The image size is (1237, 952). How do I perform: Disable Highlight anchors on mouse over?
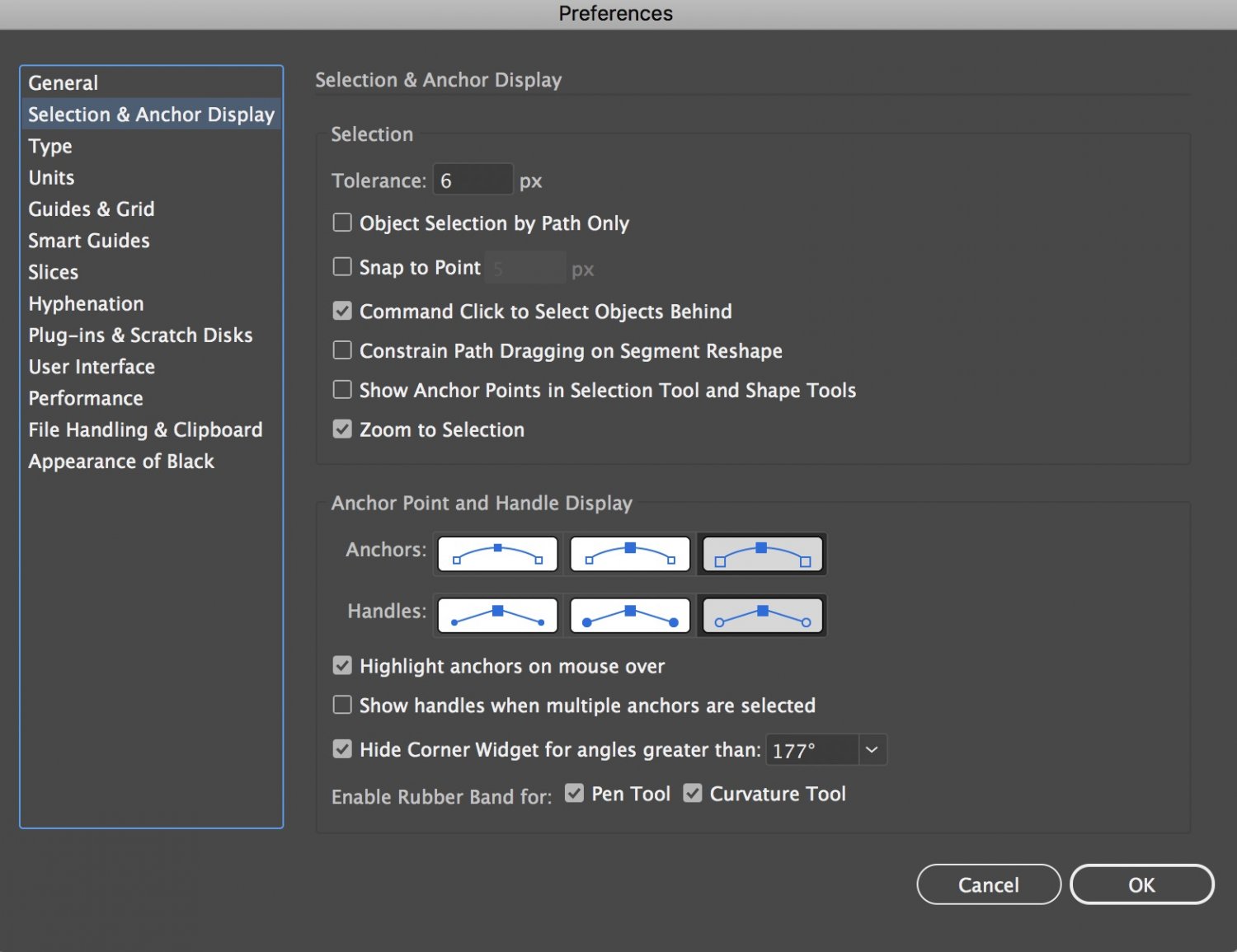coord(342,666)
